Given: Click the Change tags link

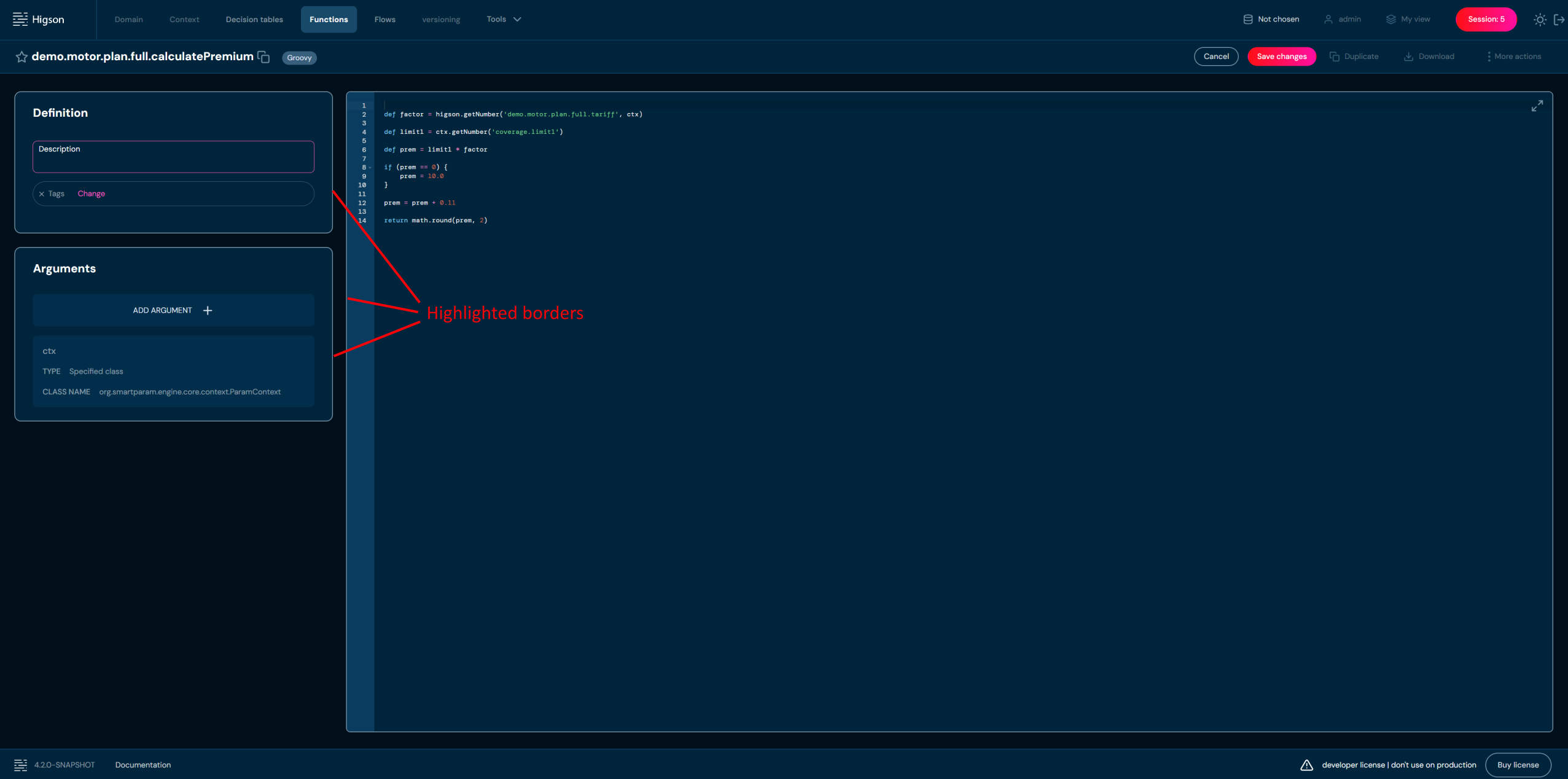Looking at the screenshot, I should tap(91, 194).
